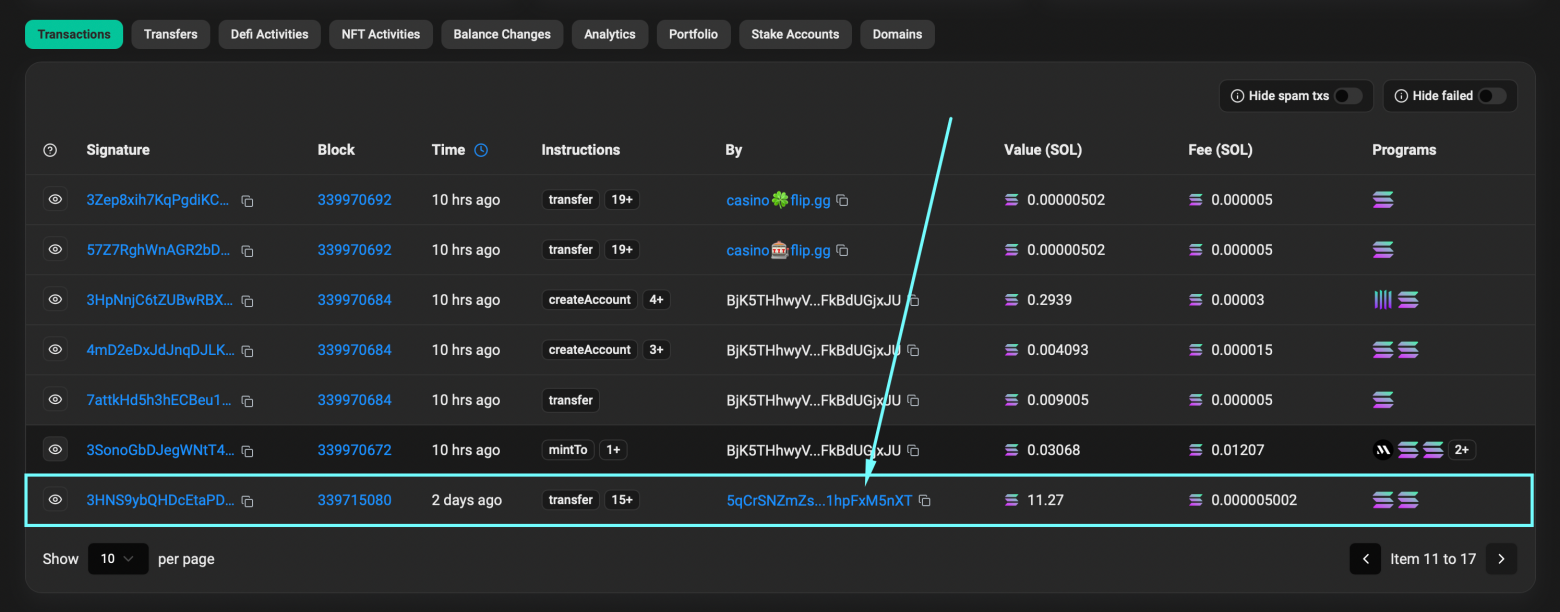The image size is (1560, 612).
Task: Open signature 7attkHd5h3hECBeu1 link
Action: coord(159,400)
